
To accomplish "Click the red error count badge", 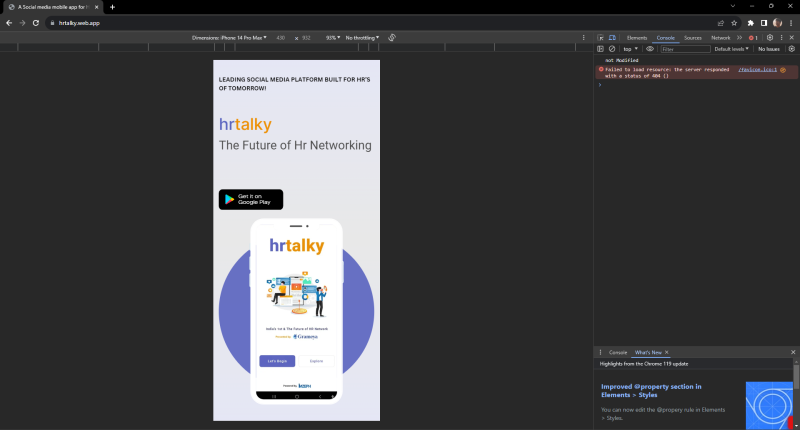I will [x=753, y=38].
